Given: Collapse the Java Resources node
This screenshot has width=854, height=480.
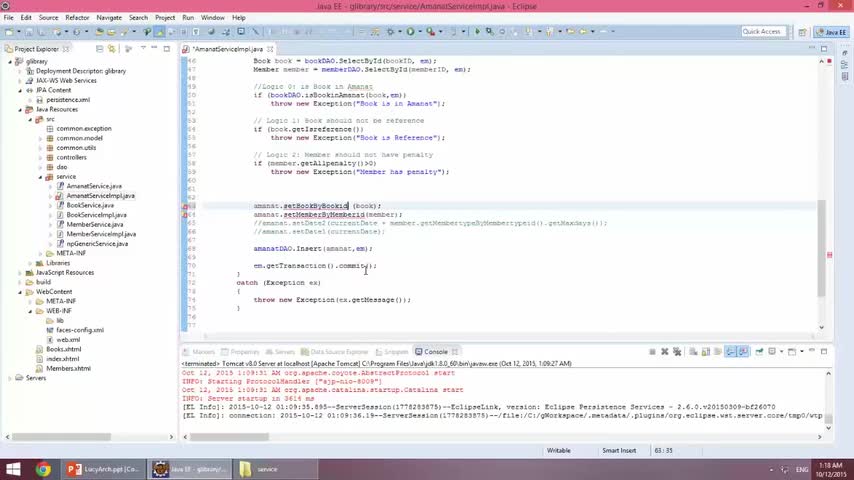Looking at the screenshot, I should click(20, 110).
